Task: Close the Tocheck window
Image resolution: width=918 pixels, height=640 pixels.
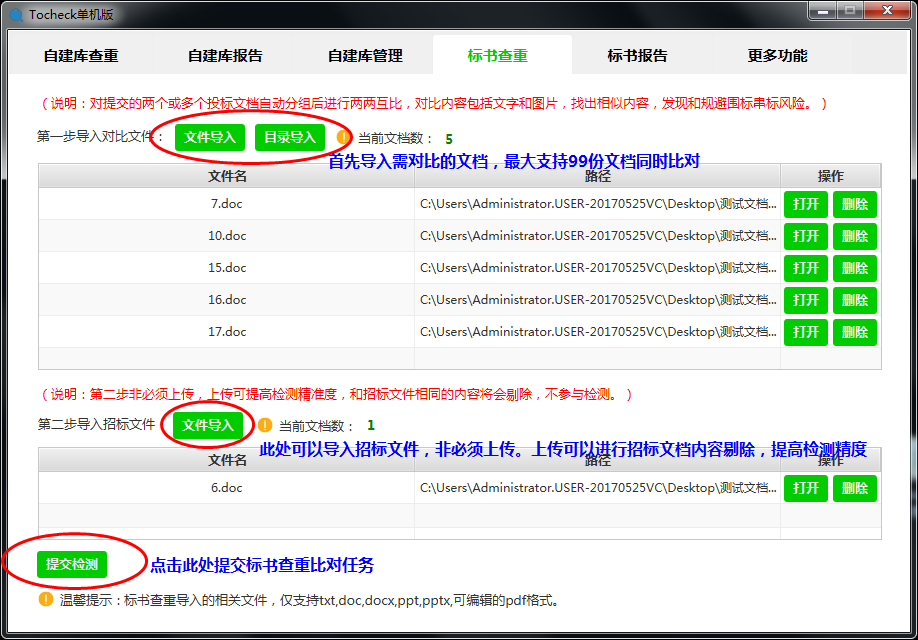Action: pyautogui.click(x=887, y=11)
